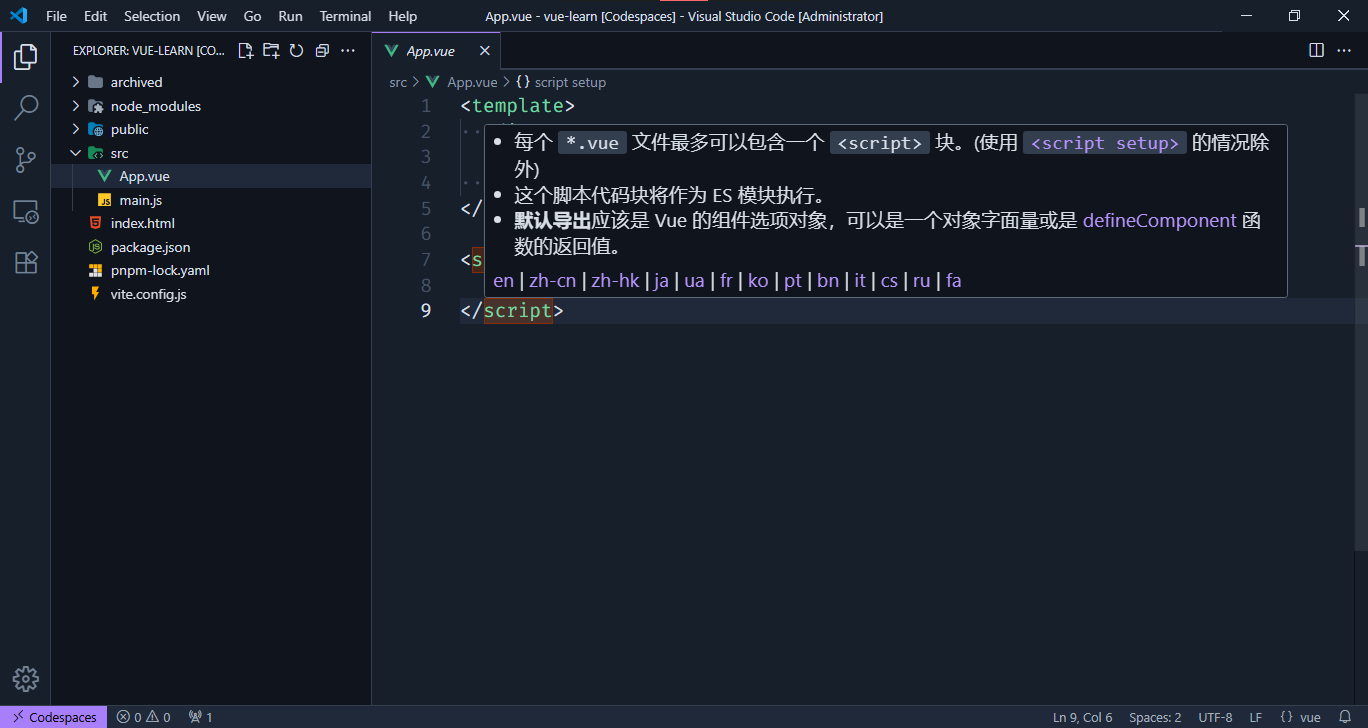Click the ua language link
This screenshot has height=728, width=1368.
pos(694,280)
